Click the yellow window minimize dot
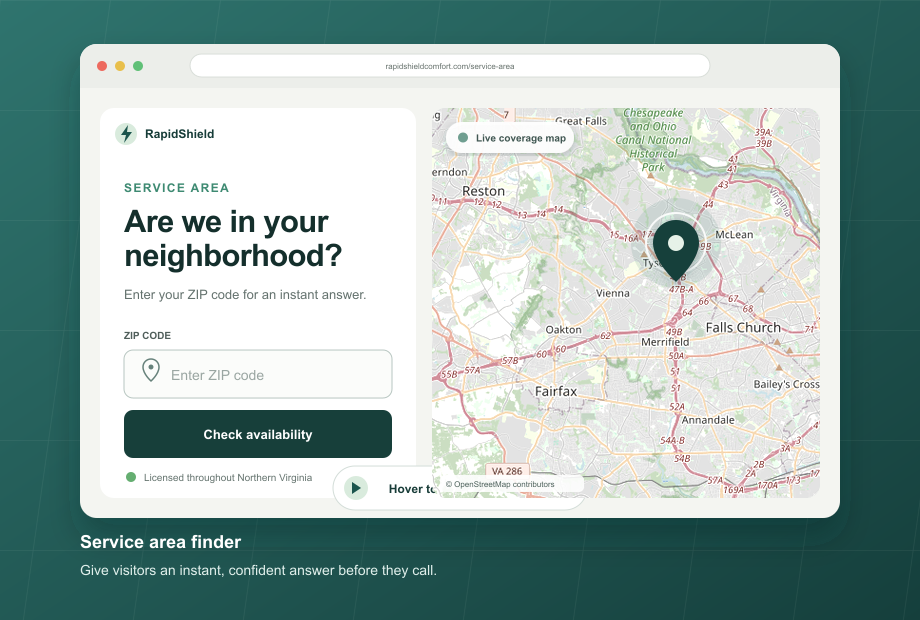Screen dimensions: 920x620 [x=120, y=66]
